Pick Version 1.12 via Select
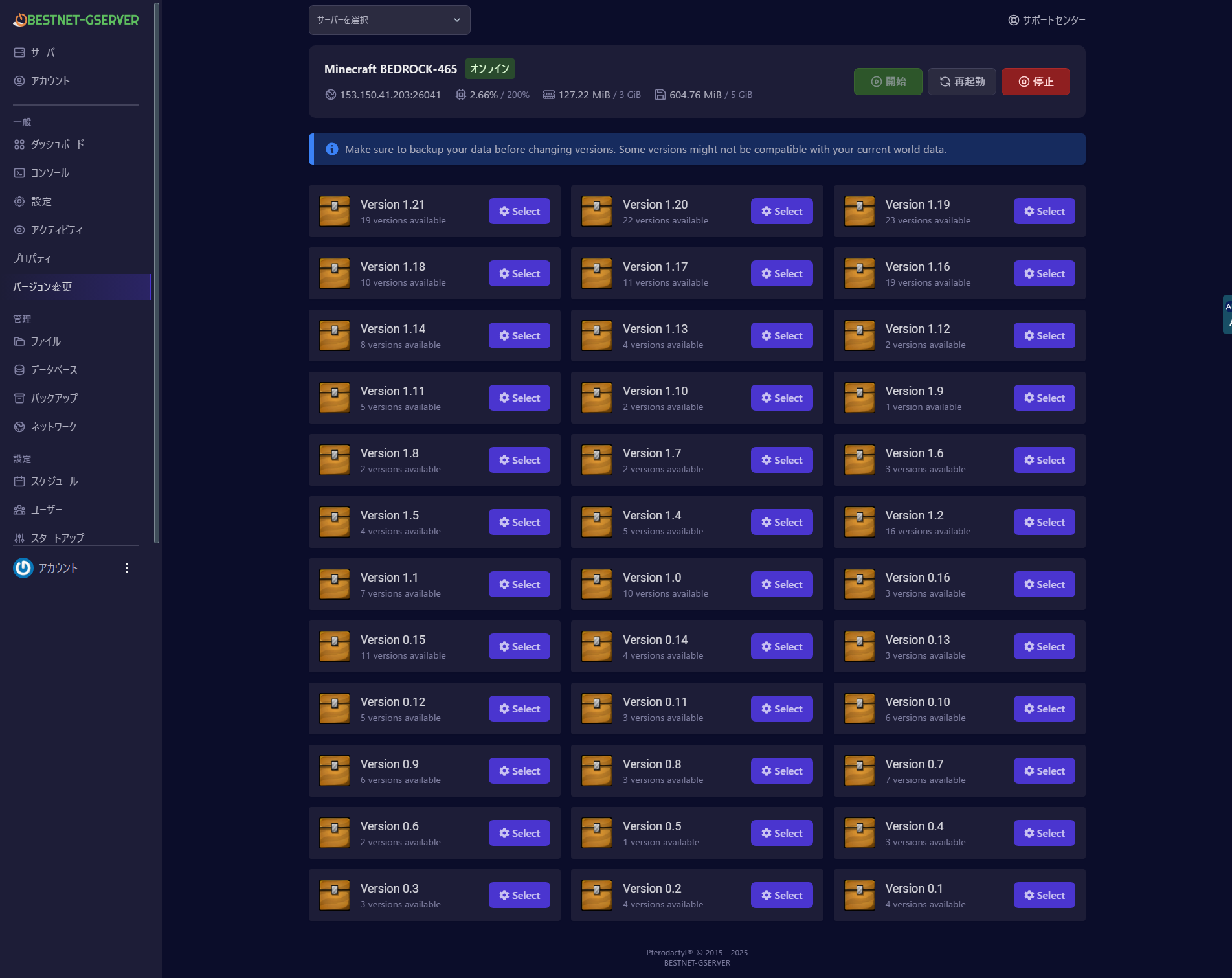The height and width of the screenshot is (978, 1232). [1044, 335]
